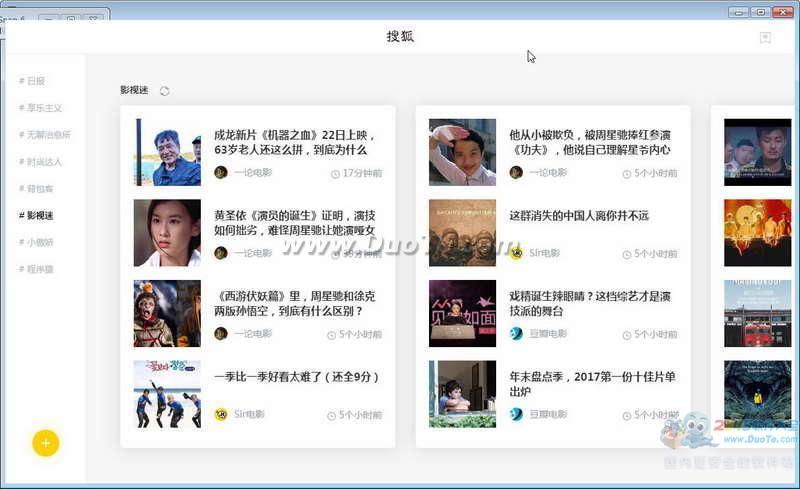Select the 日报 channel in the sidebar
This screenshot has width=800, height=489.
(x=36, y=81)
